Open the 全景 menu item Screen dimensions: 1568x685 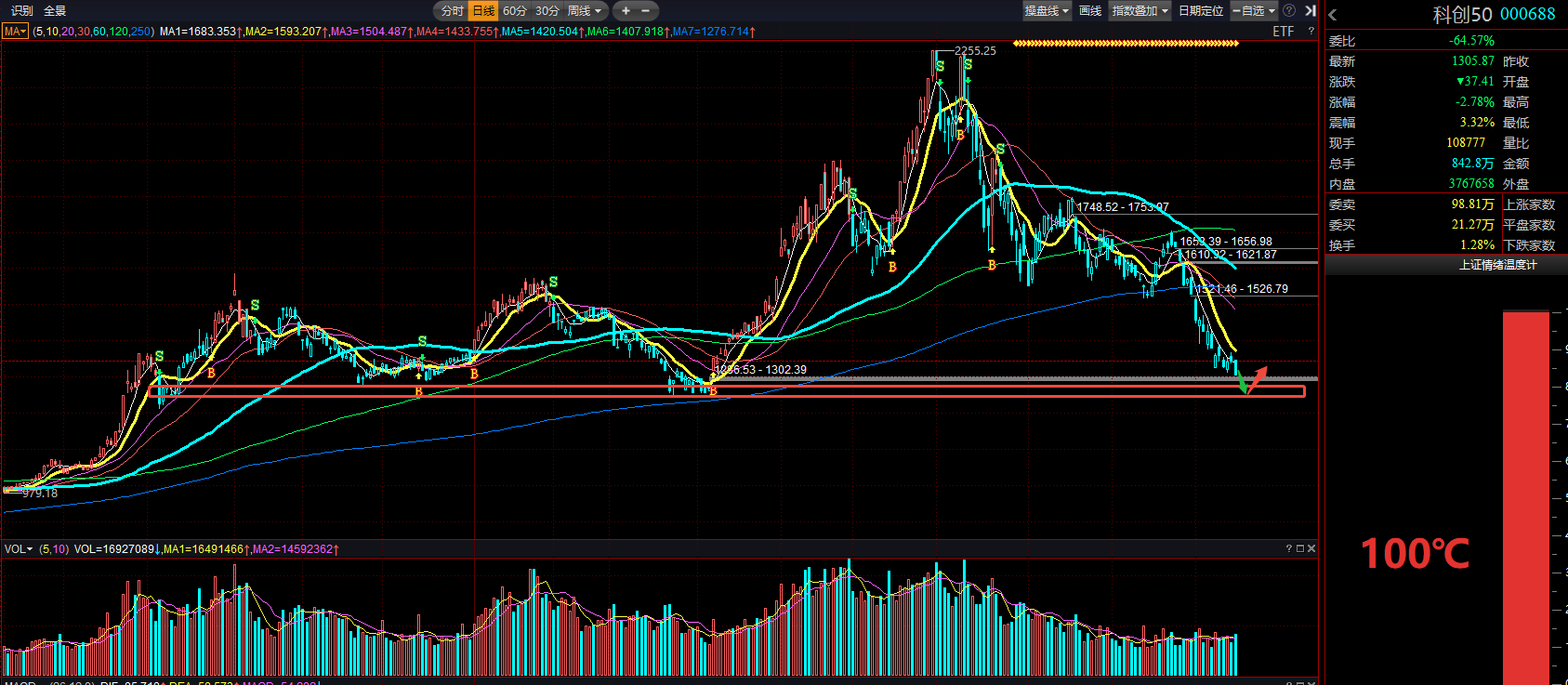[55, 11]
